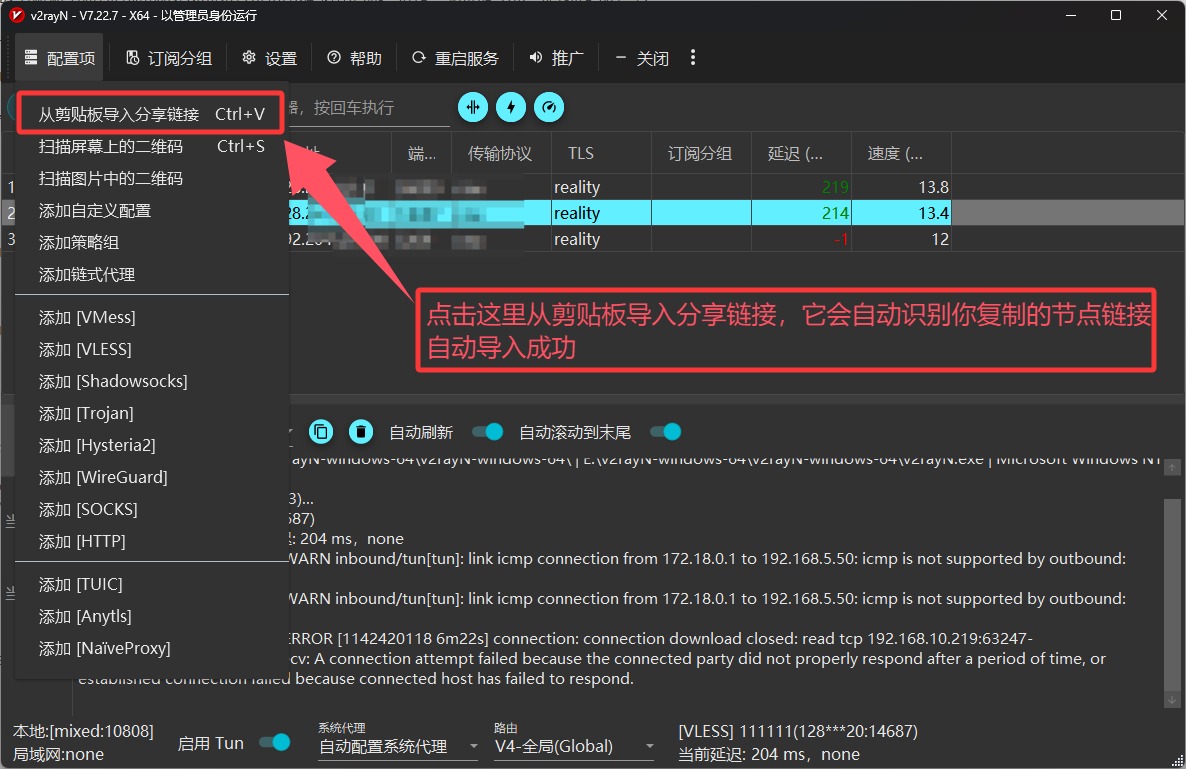Add a NaïveProxy server
1186x769 pixels.
click(151, 648)
